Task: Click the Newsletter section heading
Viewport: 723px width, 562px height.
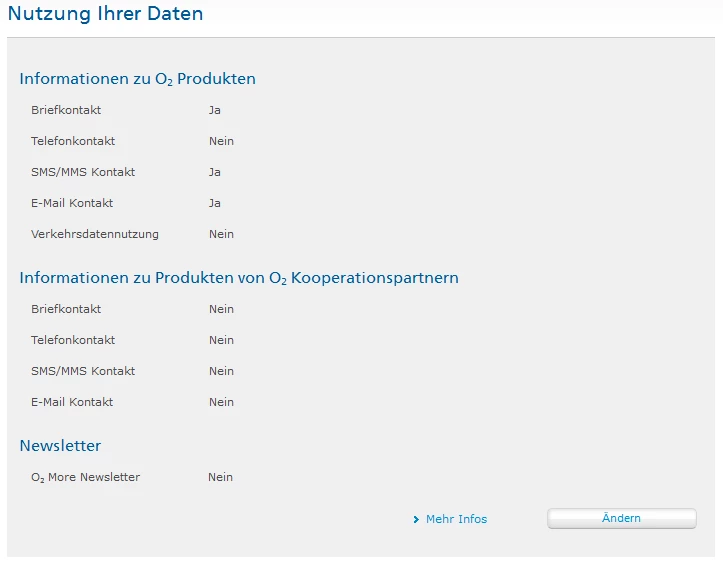Action: pyautogui.click(x=60, y=446)
